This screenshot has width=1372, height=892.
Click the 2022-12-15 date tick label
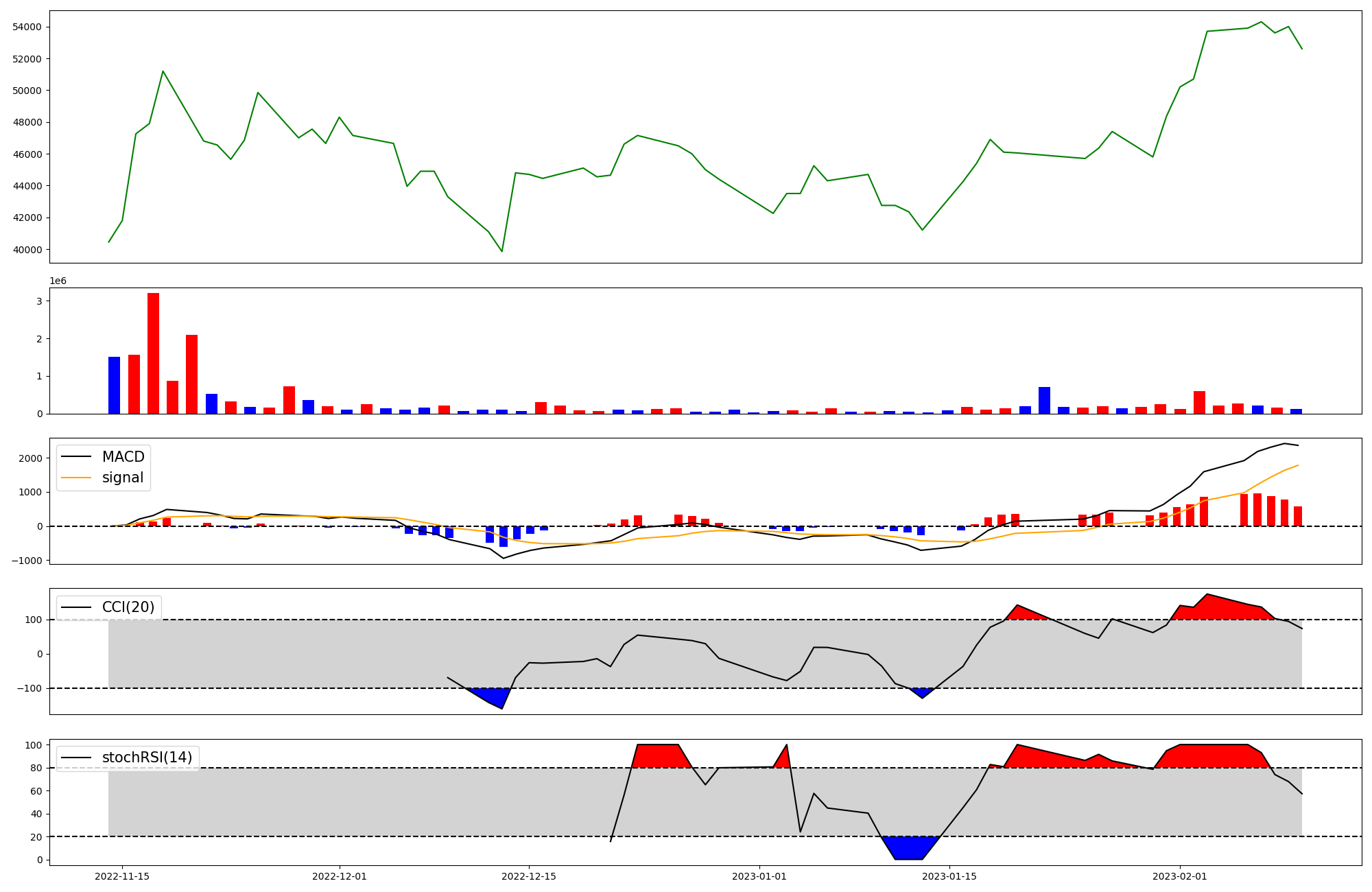coord(529,876)
